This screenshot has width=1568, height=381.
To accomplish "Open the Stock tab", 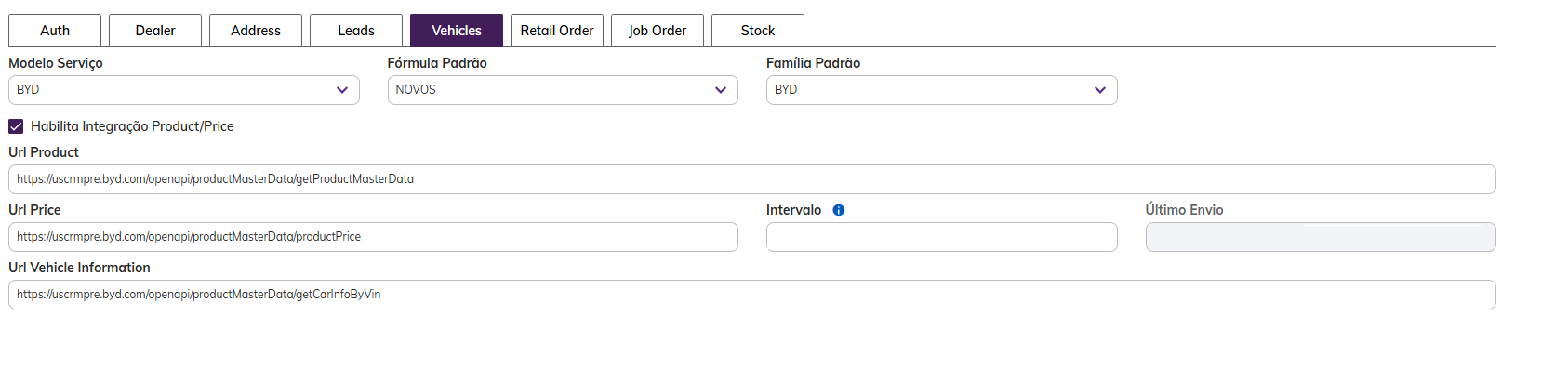I will pyautogui.click(x=758, y=31).
